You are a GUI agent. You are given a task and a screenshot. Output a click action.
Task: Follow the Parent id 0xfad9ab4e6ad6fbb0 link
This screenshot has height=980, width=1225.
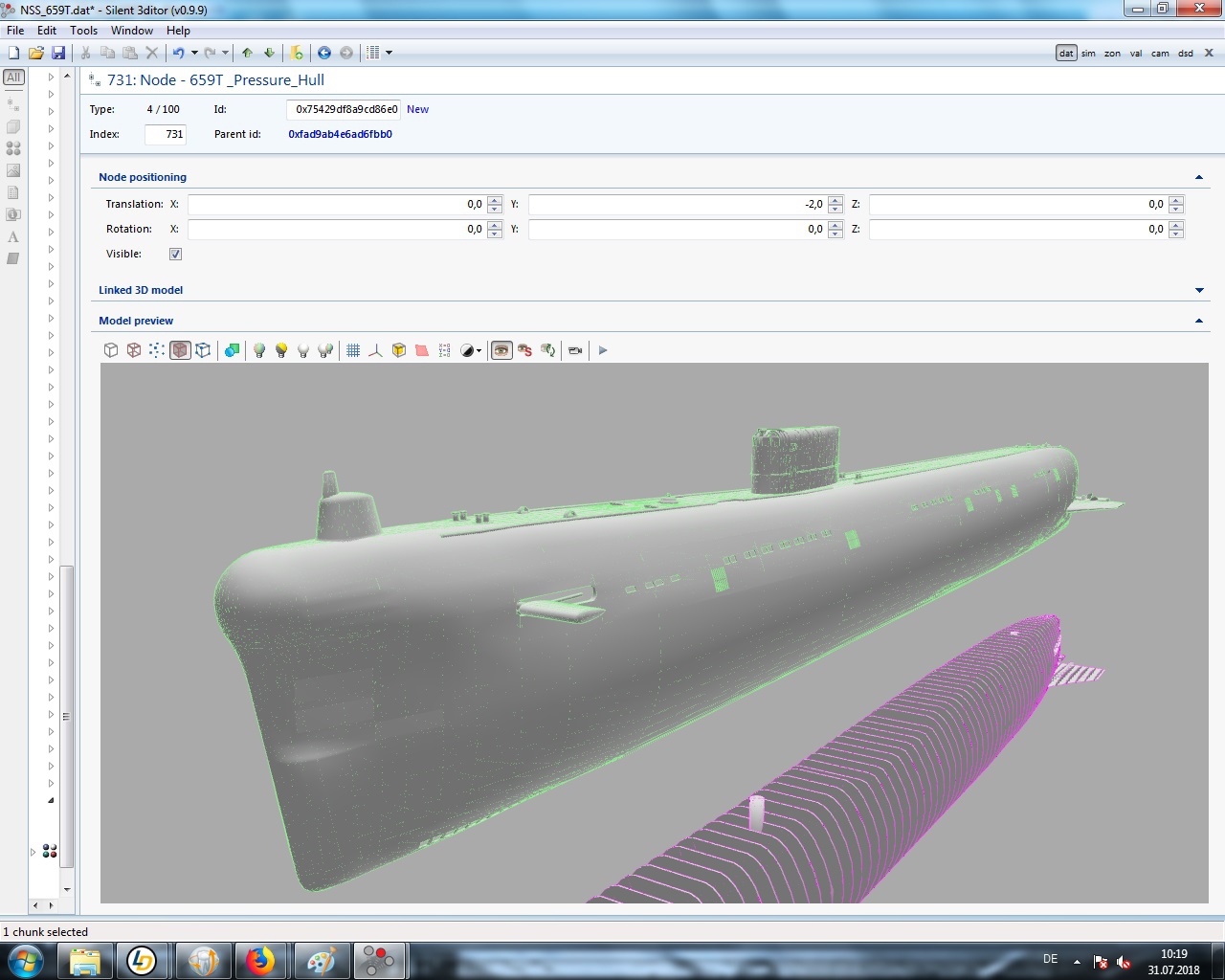tap(340, 134)
